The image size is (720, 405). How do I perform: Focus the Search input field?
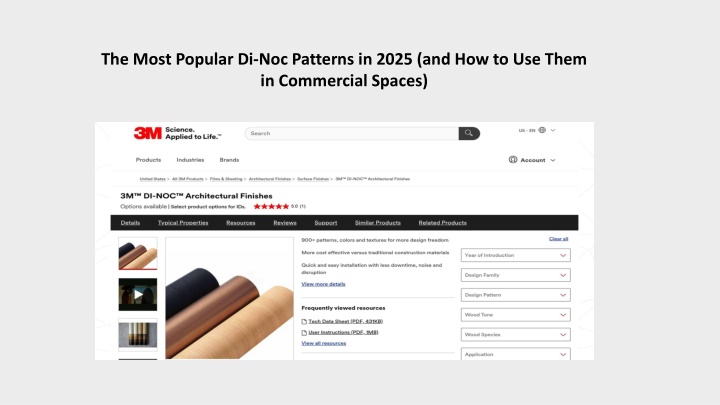coord(352,133)
